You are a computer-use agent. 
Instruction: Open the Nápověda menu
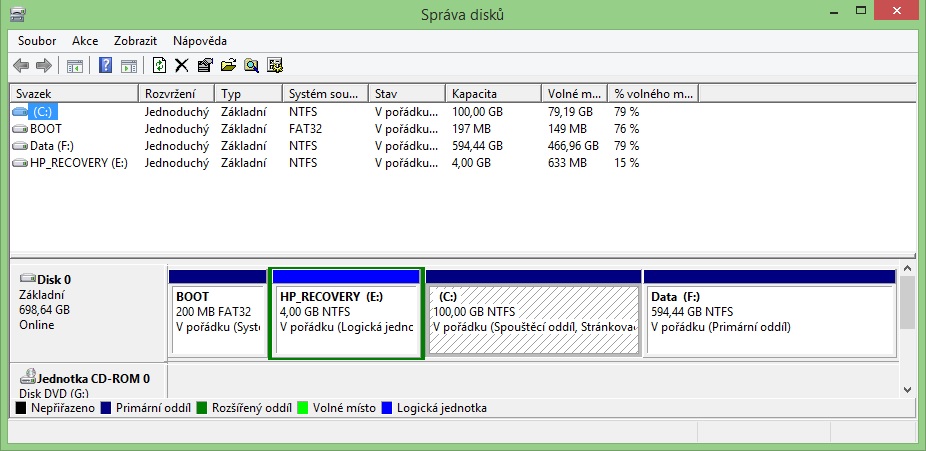tap(200, 41)
